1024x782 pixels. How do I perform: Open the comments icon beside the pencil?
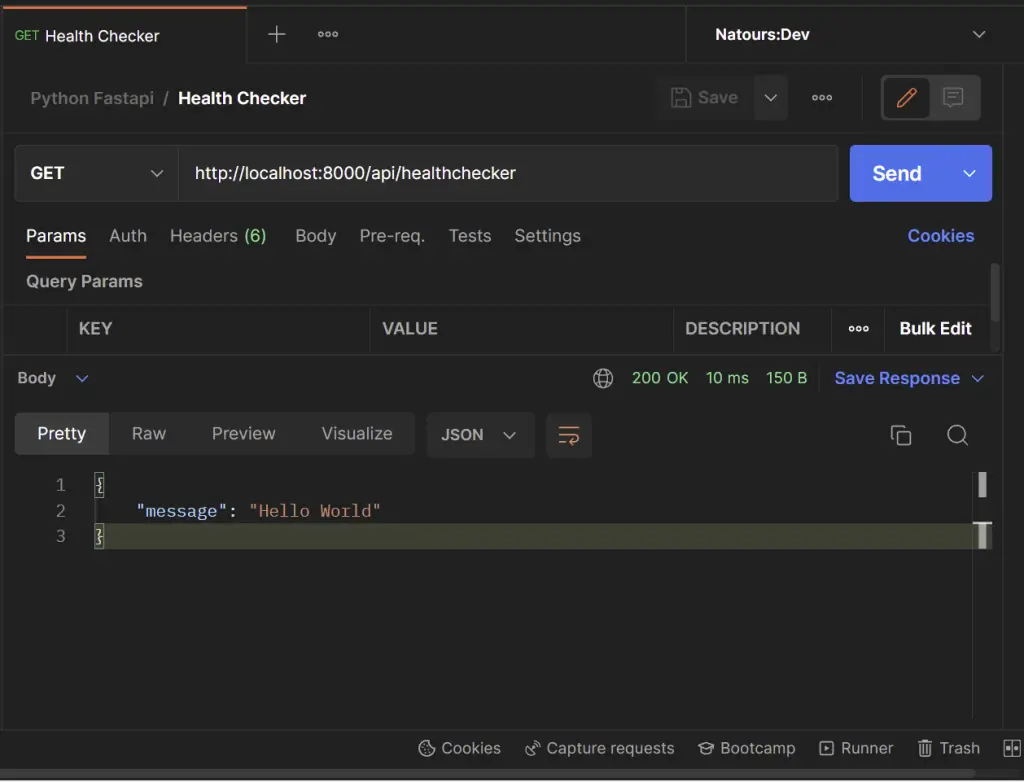click(x=952, y=97)
